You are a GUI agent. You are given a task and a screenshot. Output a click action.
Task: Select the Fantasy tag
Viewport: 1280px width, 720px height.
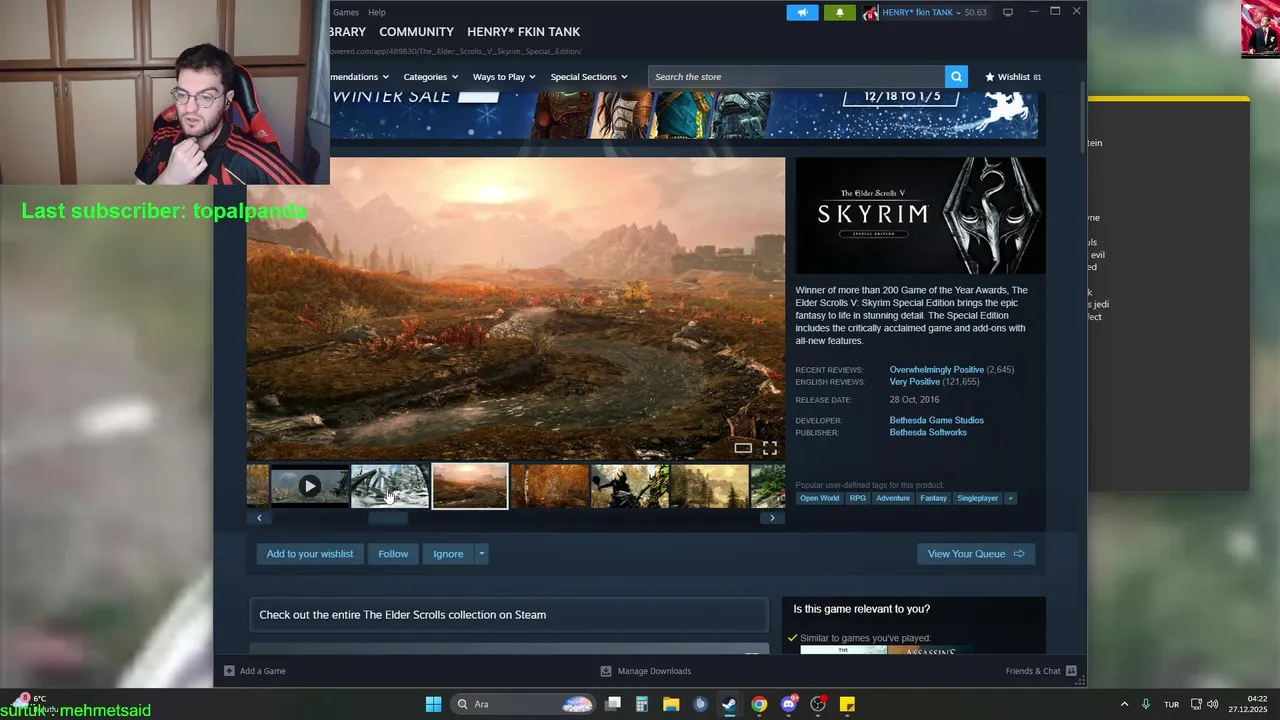[x=933, y=498]
